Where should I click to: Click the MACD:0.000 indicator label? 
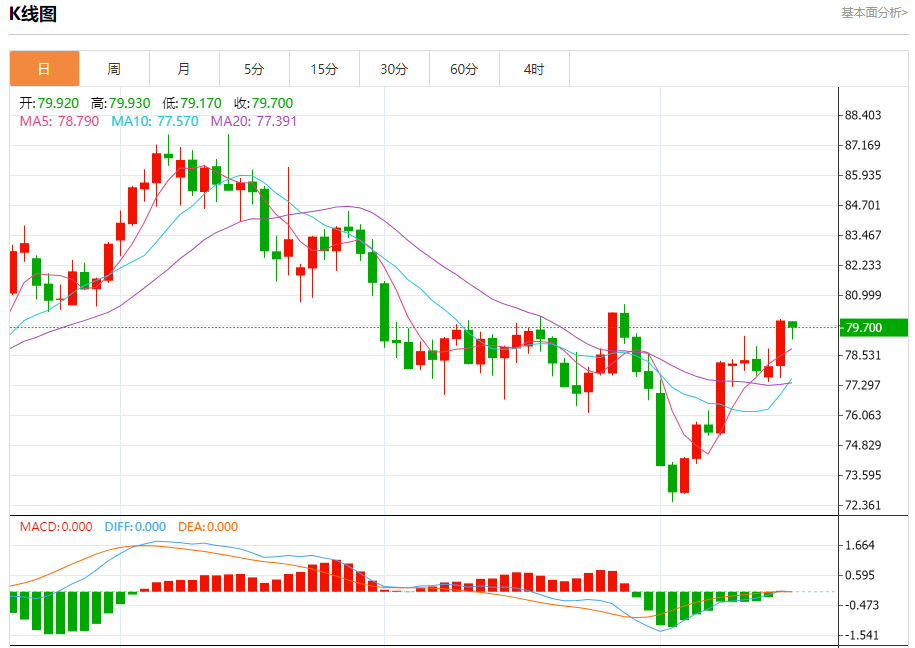(56, 527)
